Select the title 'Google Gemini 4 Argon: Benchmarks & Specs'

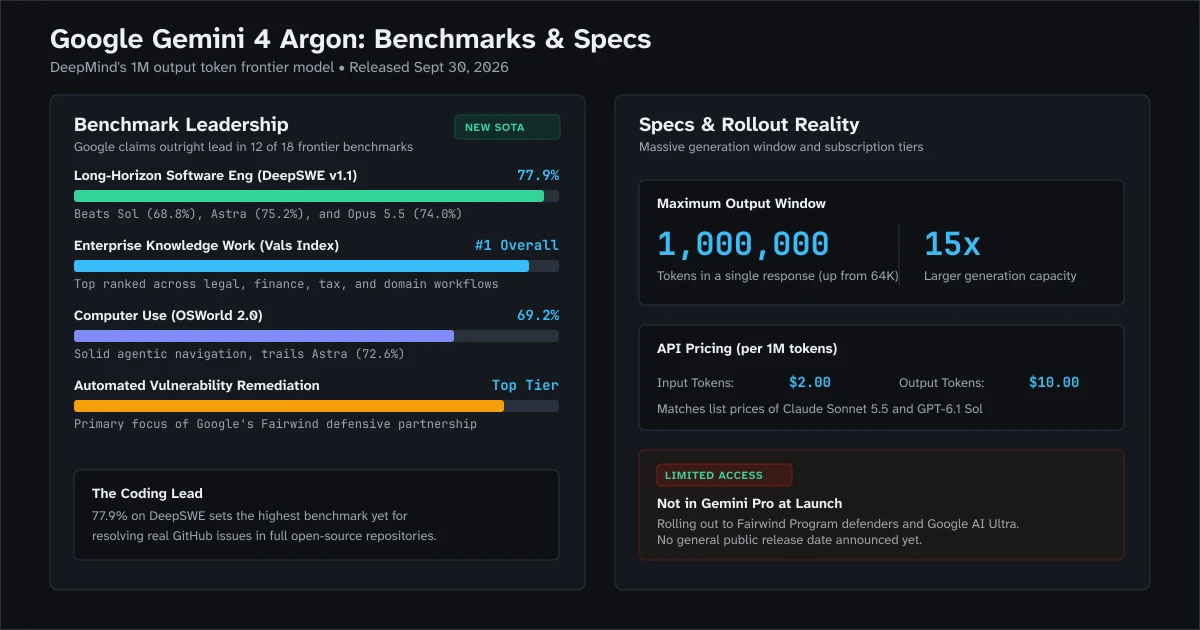(350, 39)
